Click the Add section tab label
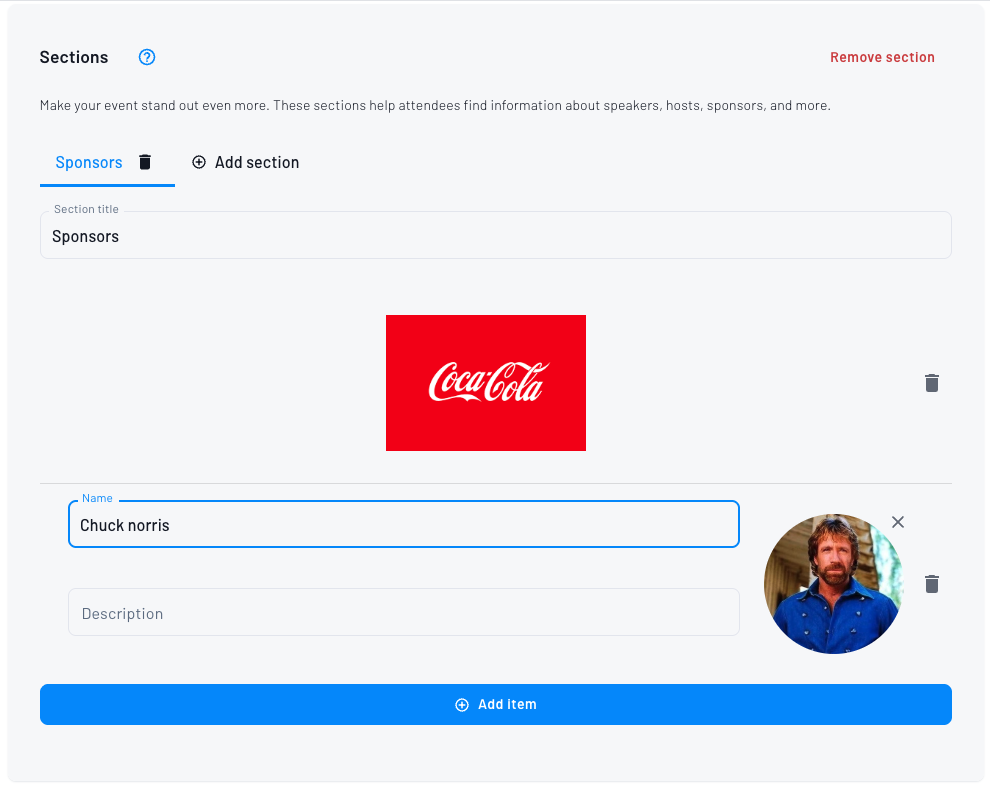The image size is (990, 788). coord(257,162)
